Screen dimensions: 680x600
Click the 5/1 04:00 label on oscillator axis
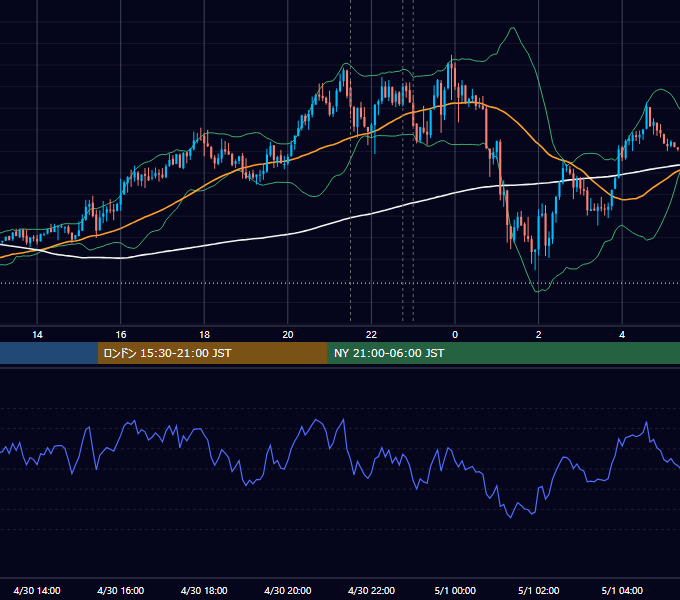coord(622,590)
